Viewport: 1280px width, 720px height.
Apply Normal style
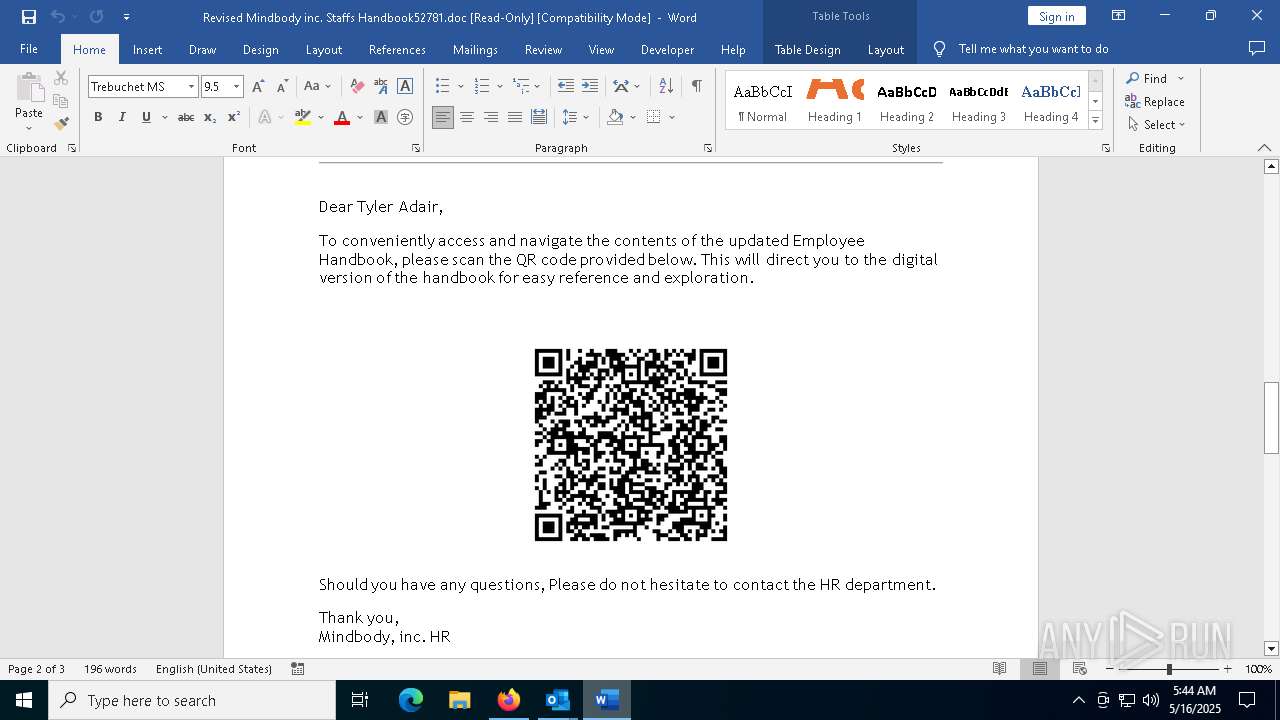762,101
